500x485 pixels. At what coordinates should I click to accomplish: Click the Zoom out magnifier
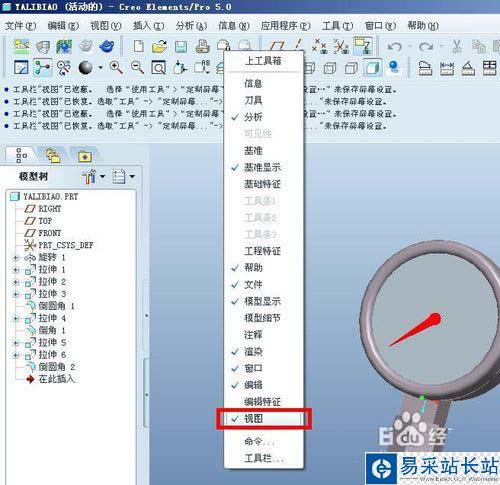137,68
